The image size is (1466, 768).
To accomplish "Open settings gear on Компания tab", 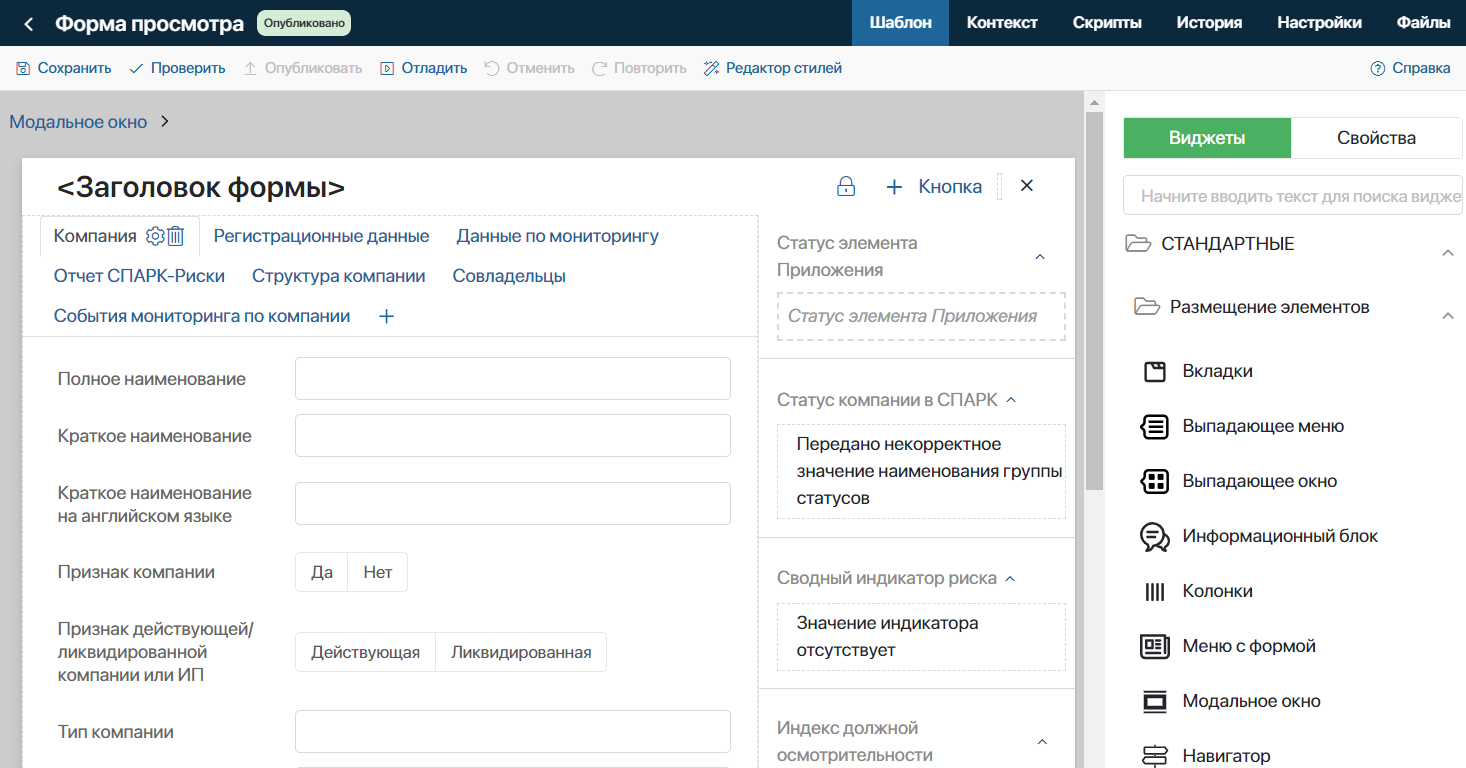I will click(155, 236).
